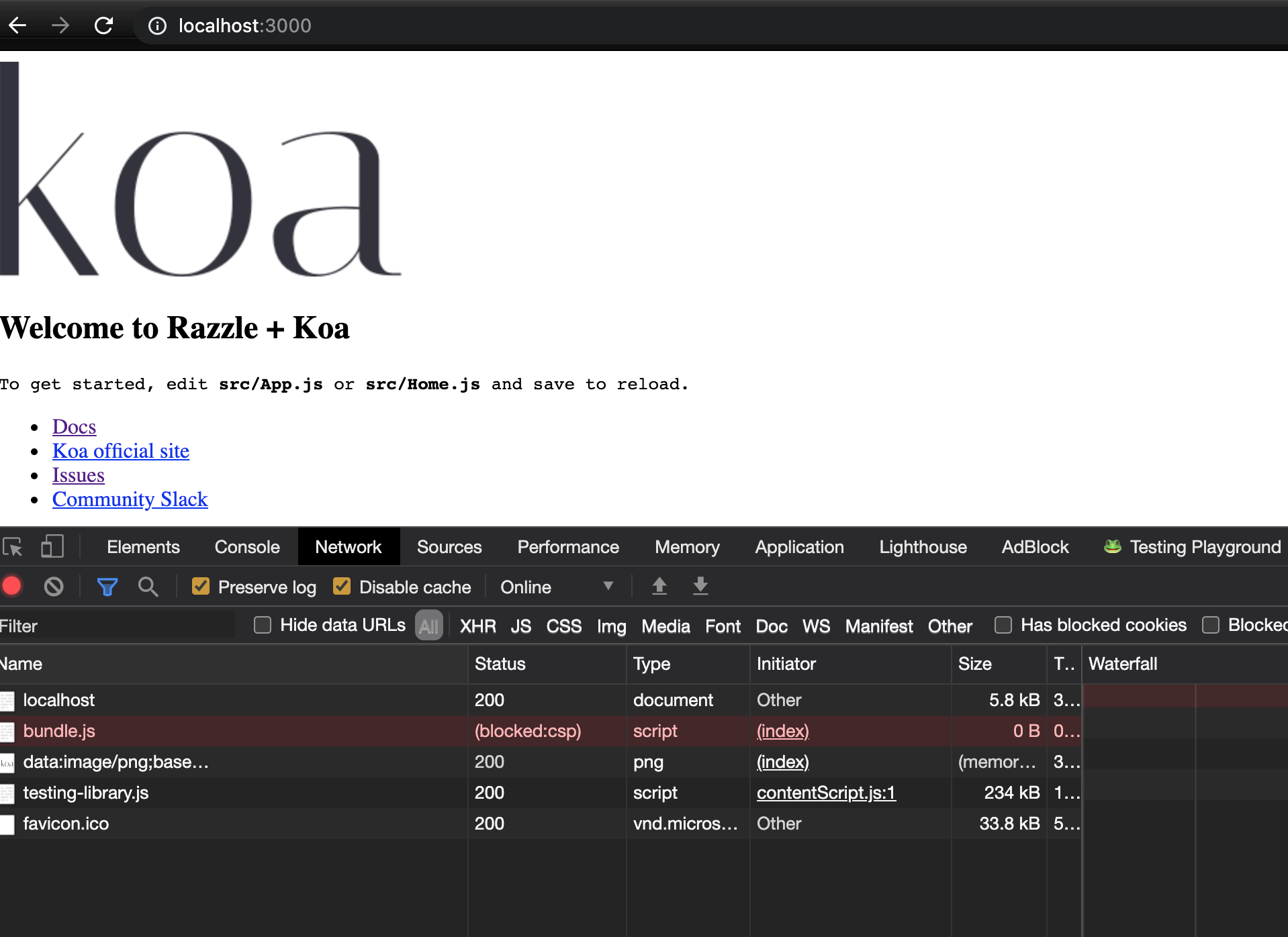Export HAR file with download arrow
Screen dimensions: 1288x937
point(700,586)
